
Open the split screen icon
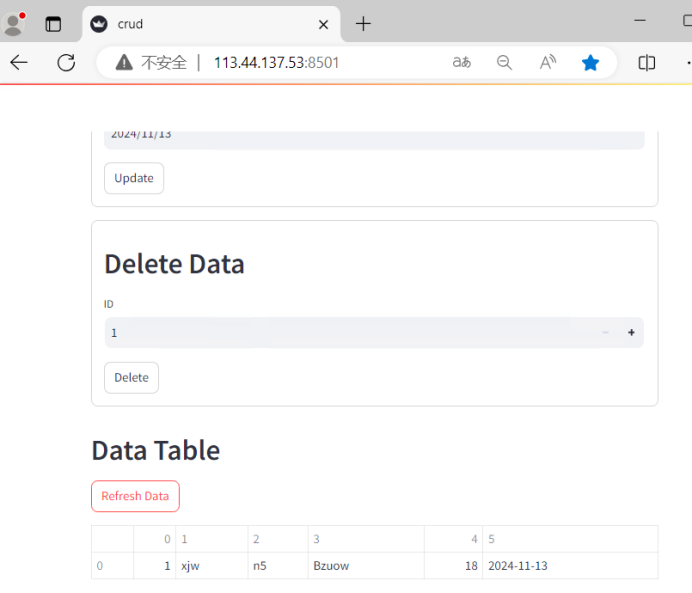[x=647, y=63]
